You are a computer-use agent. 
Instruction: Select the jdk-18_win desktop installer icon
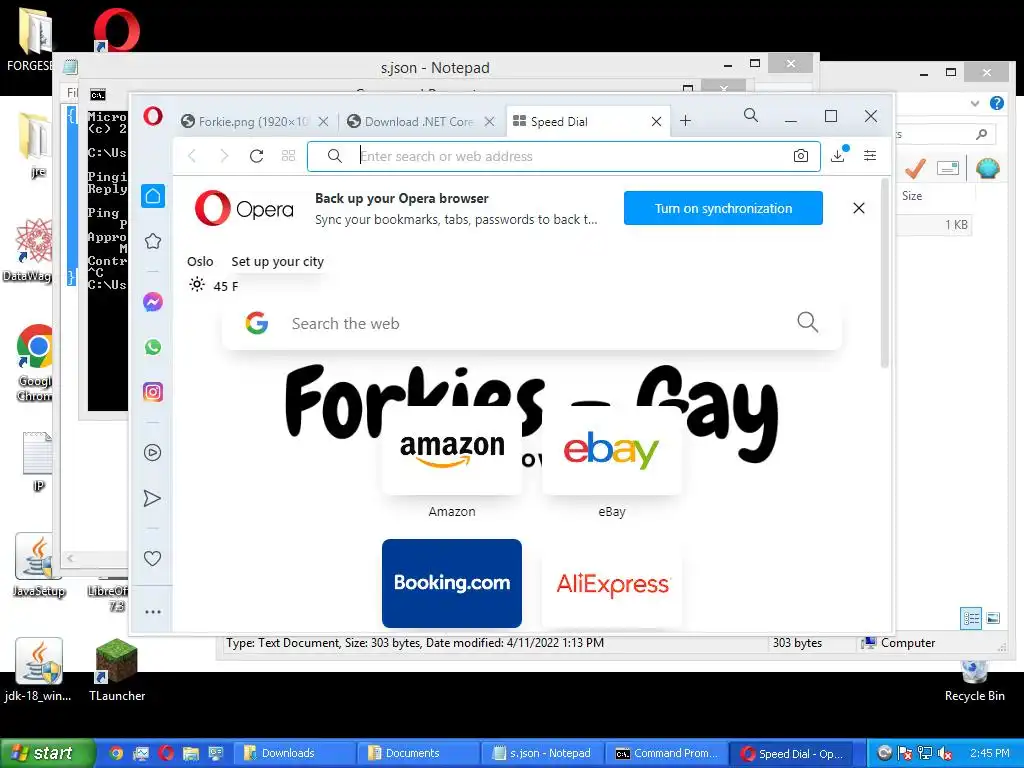[38, 670]
